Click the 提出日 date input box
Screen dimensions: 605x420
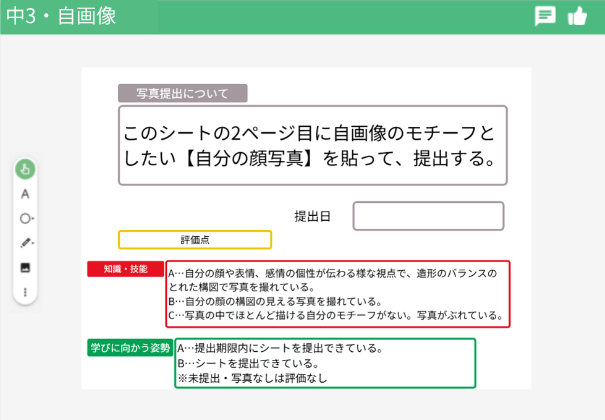tap(428, 216)
